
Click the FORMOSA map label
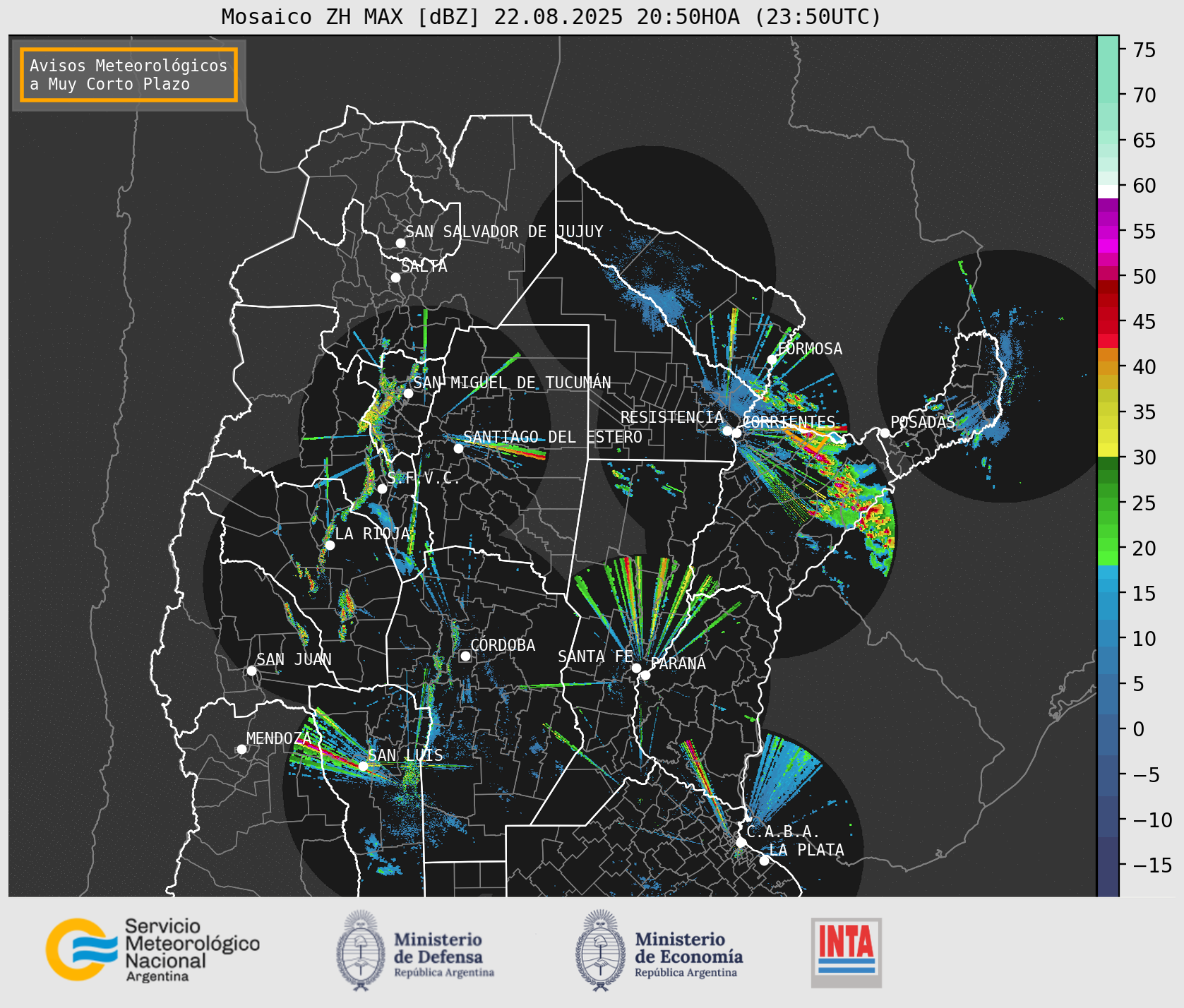click(x=810, y=349)
